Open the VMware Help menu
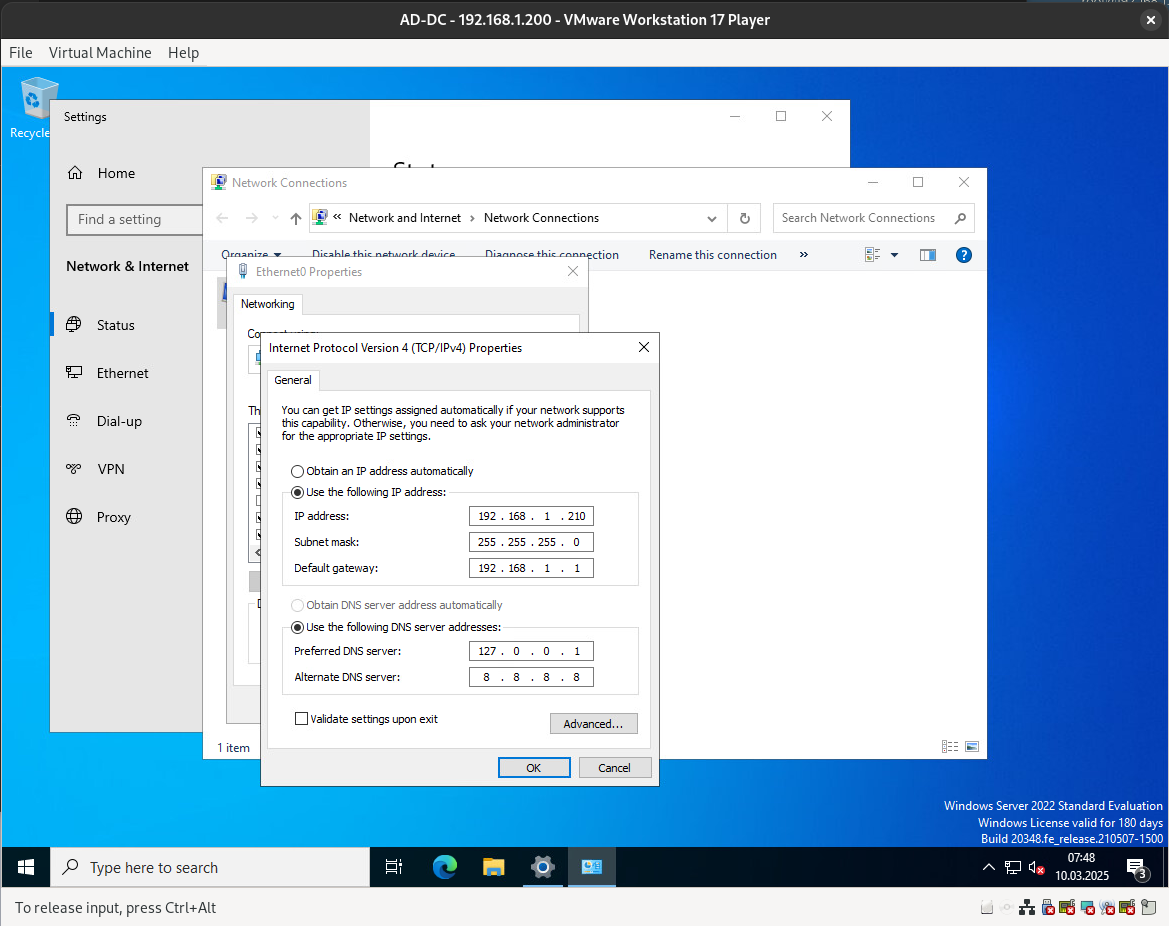This screenshot has height=926, width=1169. [183, 53]
